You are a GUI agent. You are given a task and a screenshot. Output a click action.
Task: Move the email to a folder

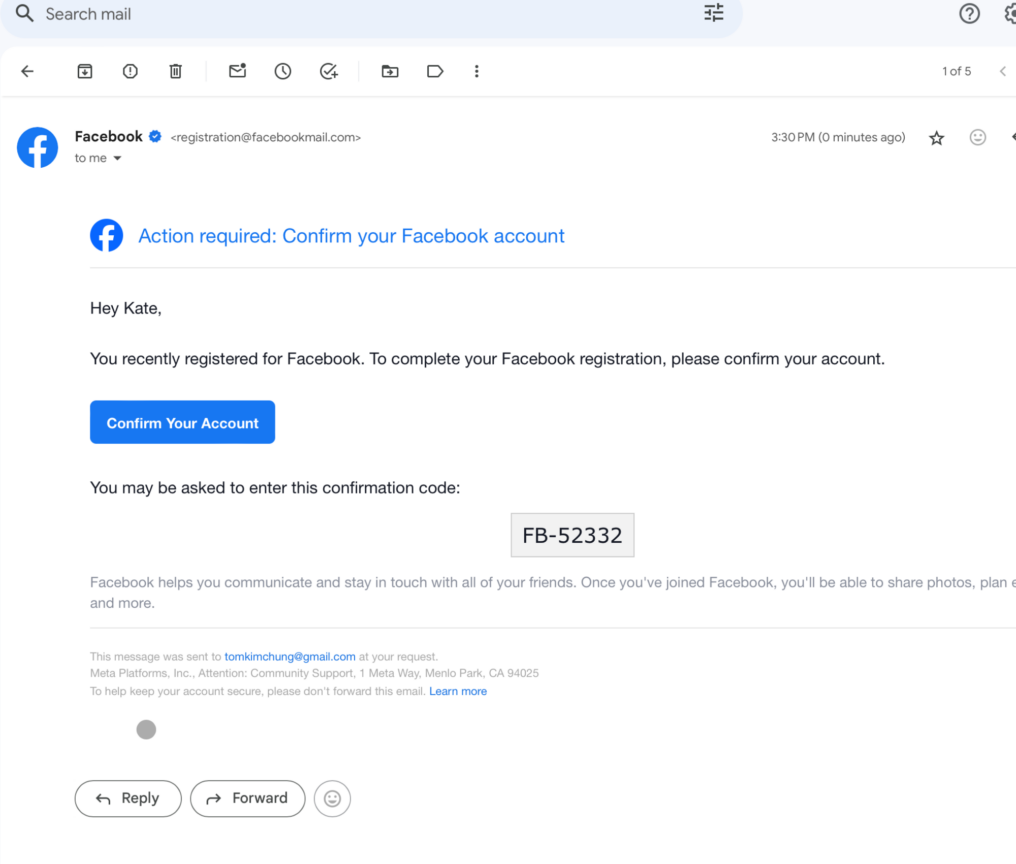(390, 71)
